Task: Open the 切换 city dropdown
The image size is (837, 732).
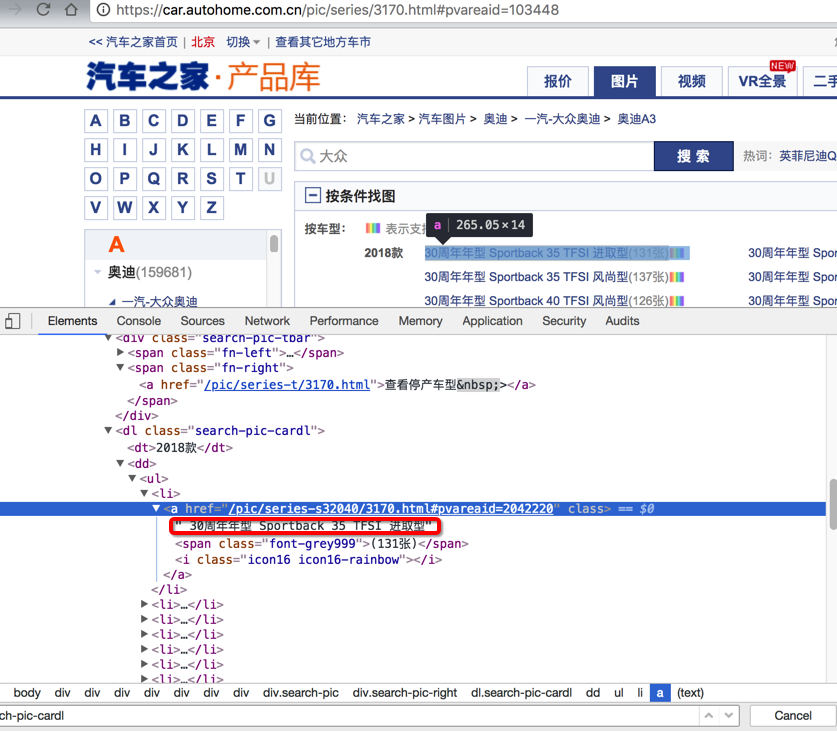Action: pyautogui.click(x=243, y=42)
